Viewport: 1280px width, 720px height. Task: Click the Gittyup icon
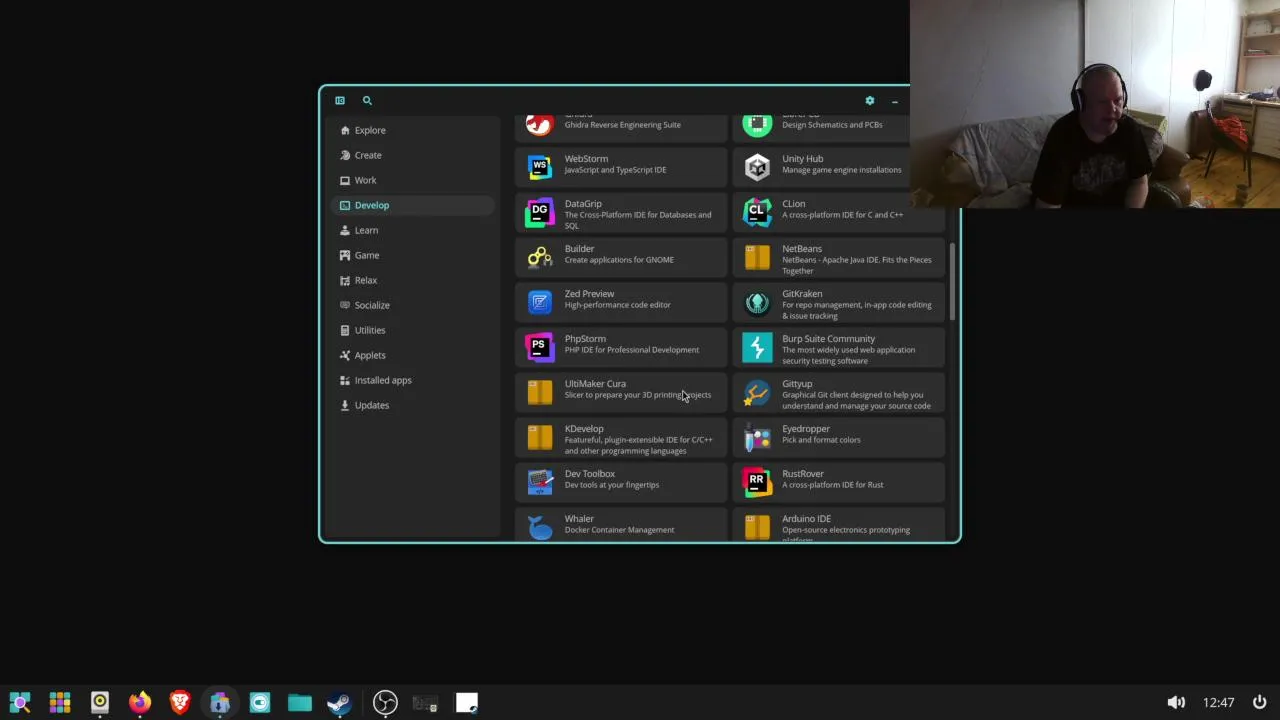tap(757, 392)
